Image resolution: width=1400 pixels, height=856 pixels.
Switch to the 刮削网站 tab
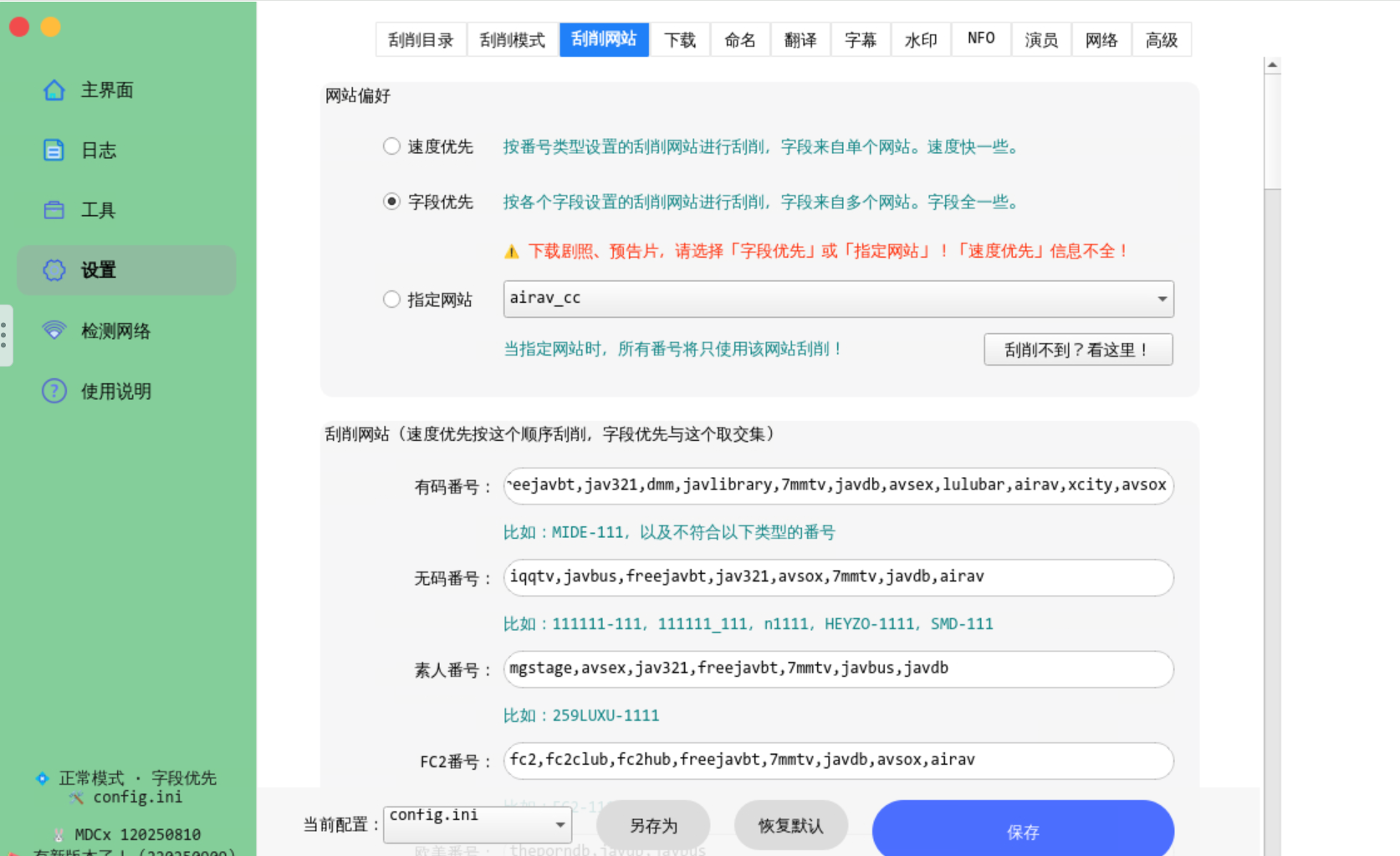point(604,39)
